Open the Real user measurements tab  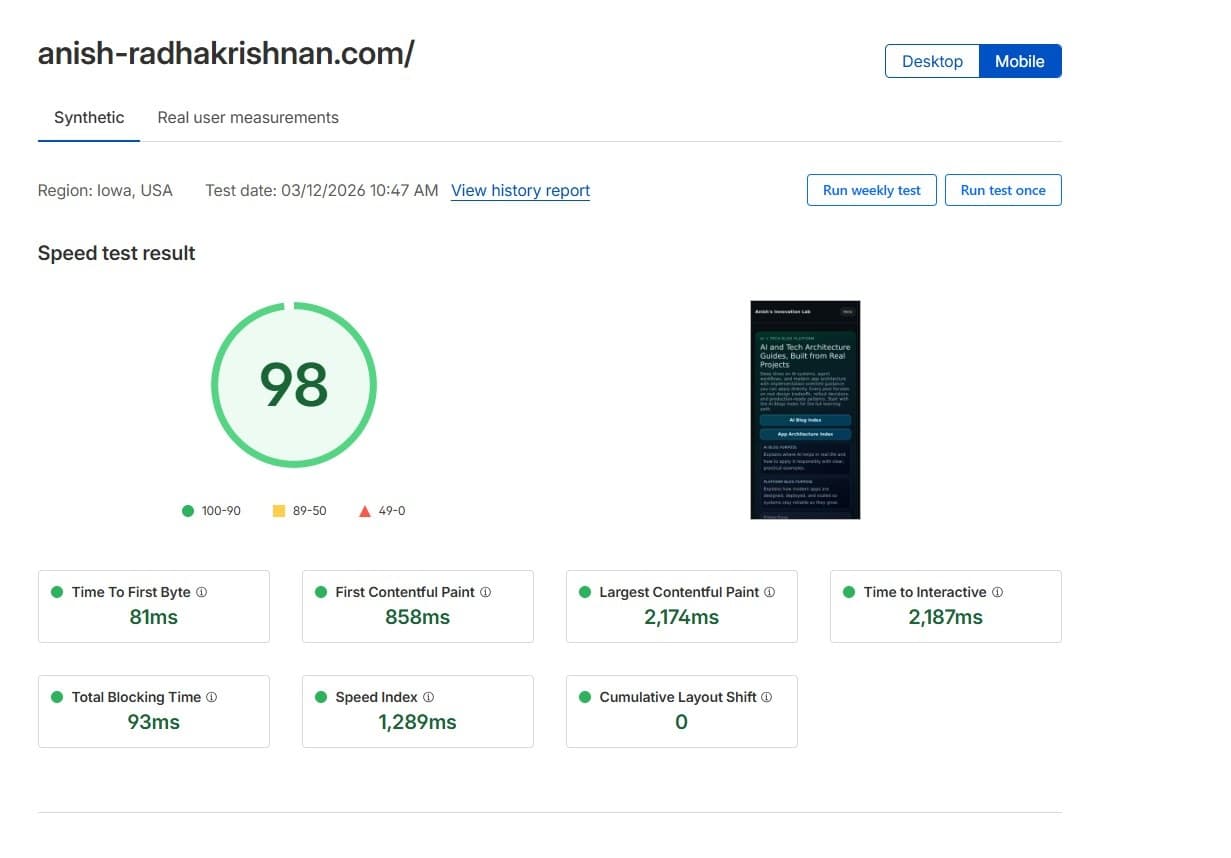click(248, 118)
